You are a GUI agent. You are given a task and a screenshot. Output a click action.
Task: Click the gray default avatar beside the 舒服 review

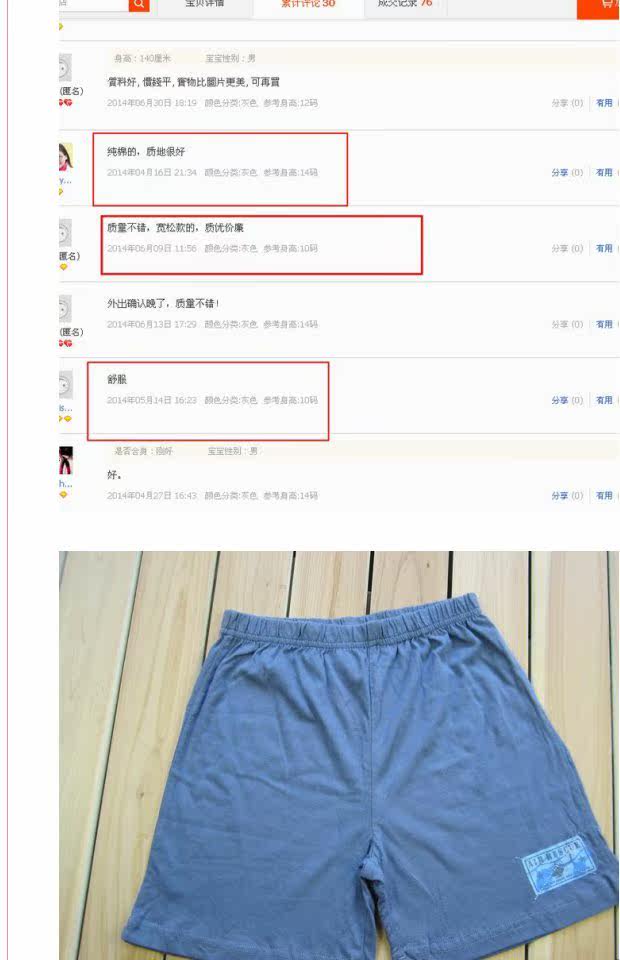pos(65,384)
